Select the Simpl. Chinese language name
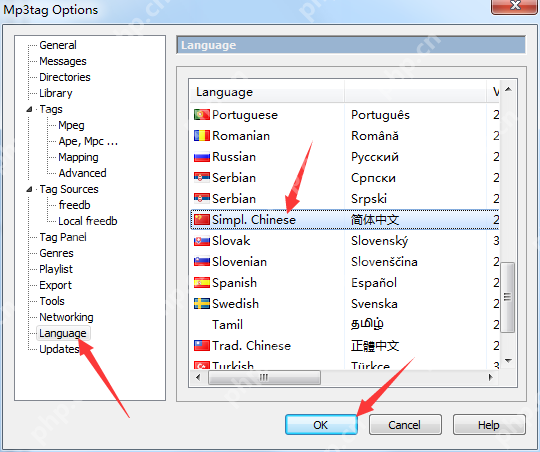 point(254,220)
